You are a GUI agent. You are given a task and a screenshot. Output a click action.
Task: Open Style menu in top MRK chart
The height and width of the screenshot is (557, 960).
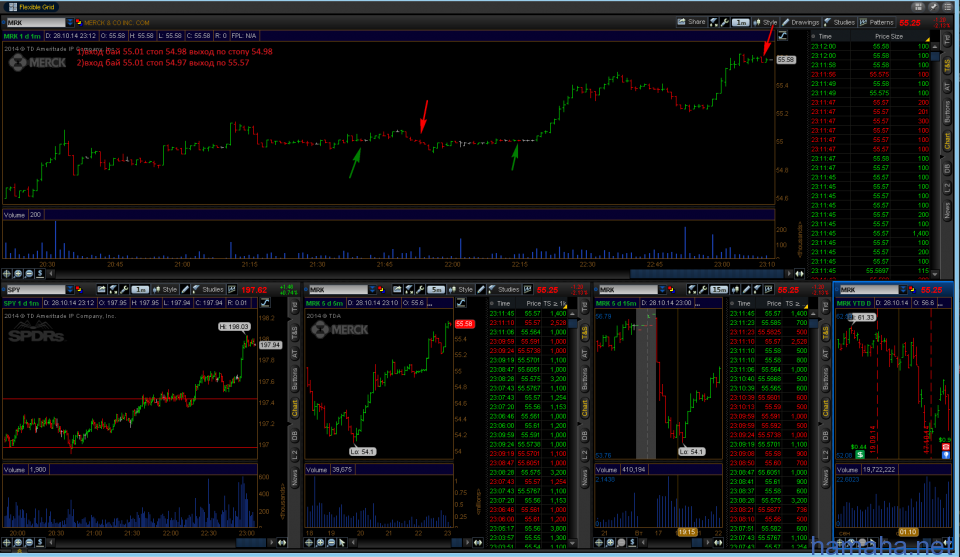[x=765, y=23]
